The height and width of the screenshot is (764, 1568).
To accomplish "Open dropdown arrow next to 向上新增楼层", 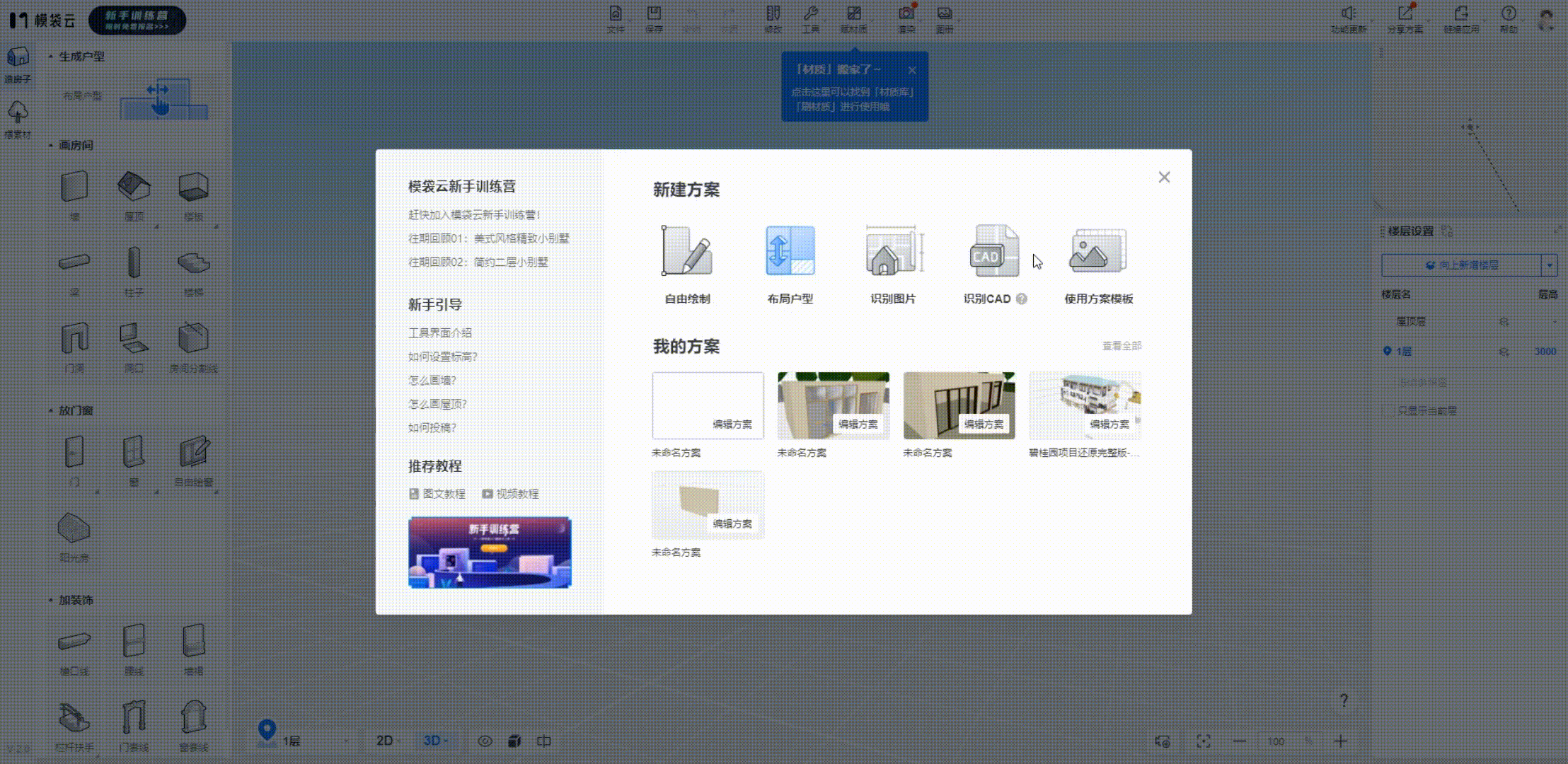I will [x=1550, y=265].
